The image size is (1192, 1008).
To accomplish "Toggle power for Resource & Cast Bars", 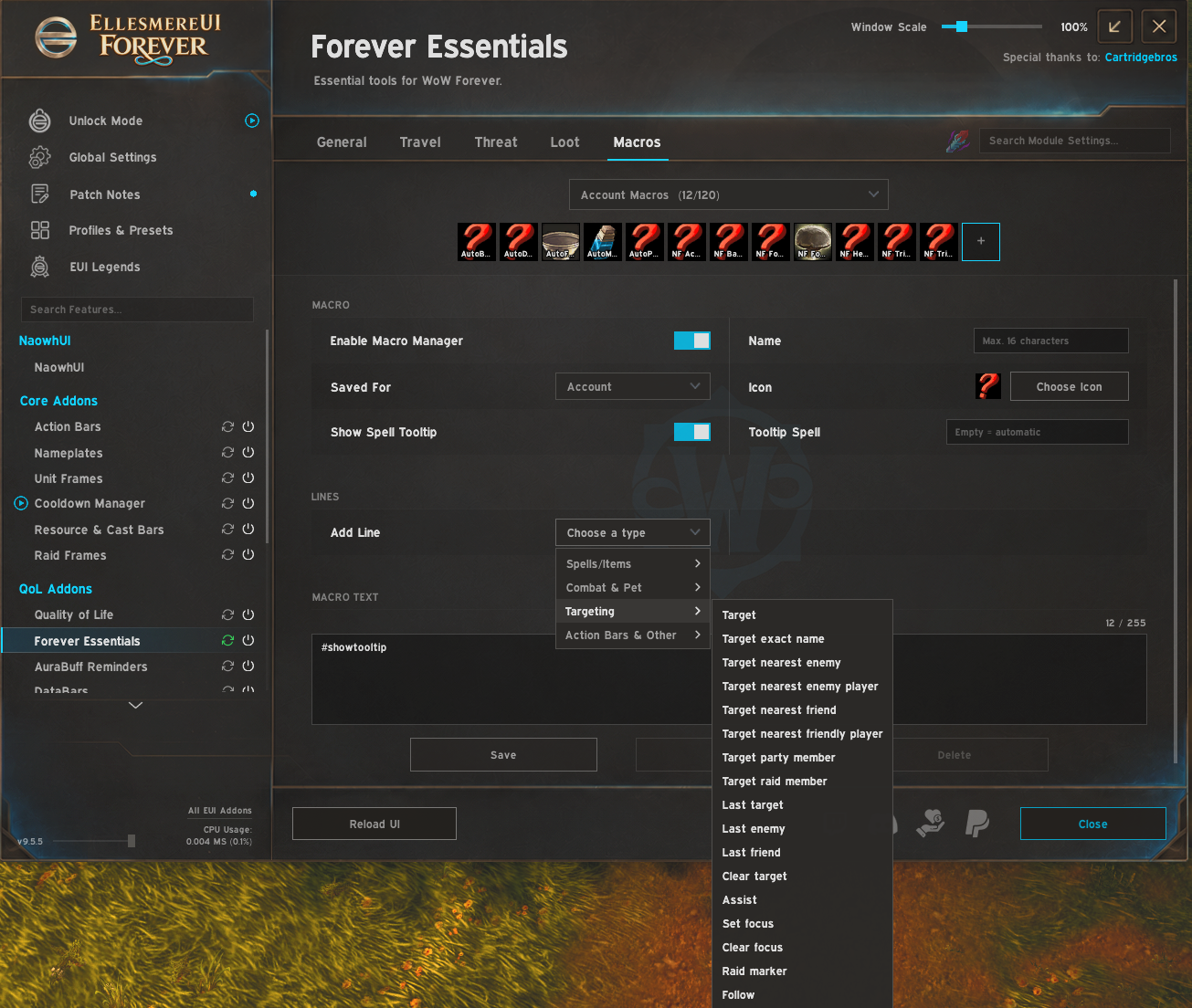I will click(x=248, y=529).
